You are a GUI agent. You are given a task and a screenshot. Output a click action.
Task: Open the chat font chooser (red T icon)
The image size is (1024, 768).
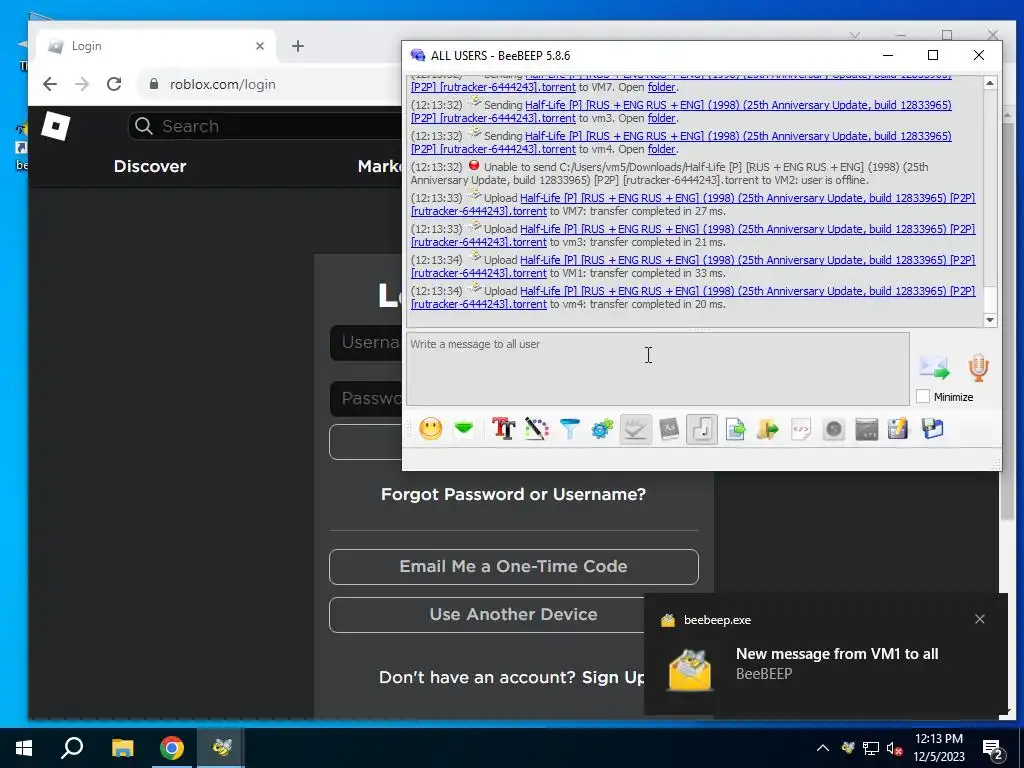point(503,429)
